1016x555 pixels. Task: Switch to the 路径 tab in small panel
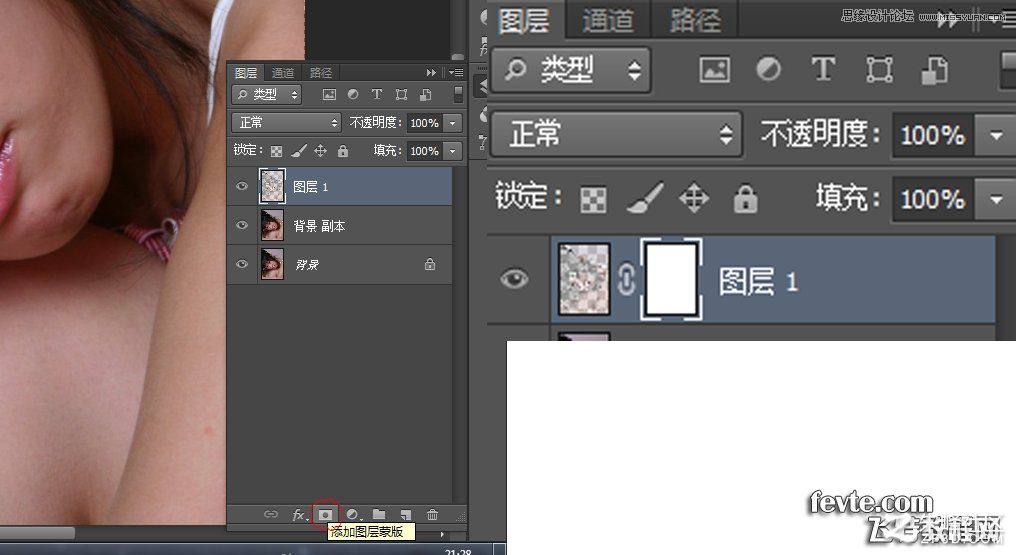[321, 73]
